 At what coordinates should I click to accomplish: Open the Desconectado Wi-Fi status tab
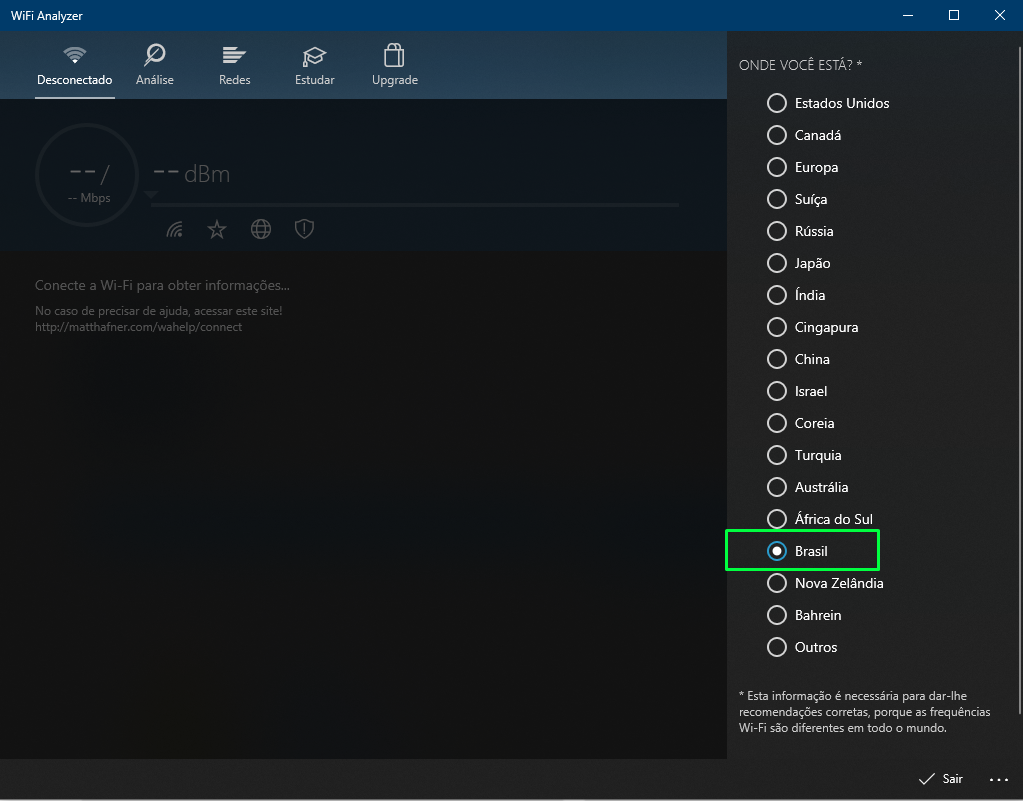point(74,65)
